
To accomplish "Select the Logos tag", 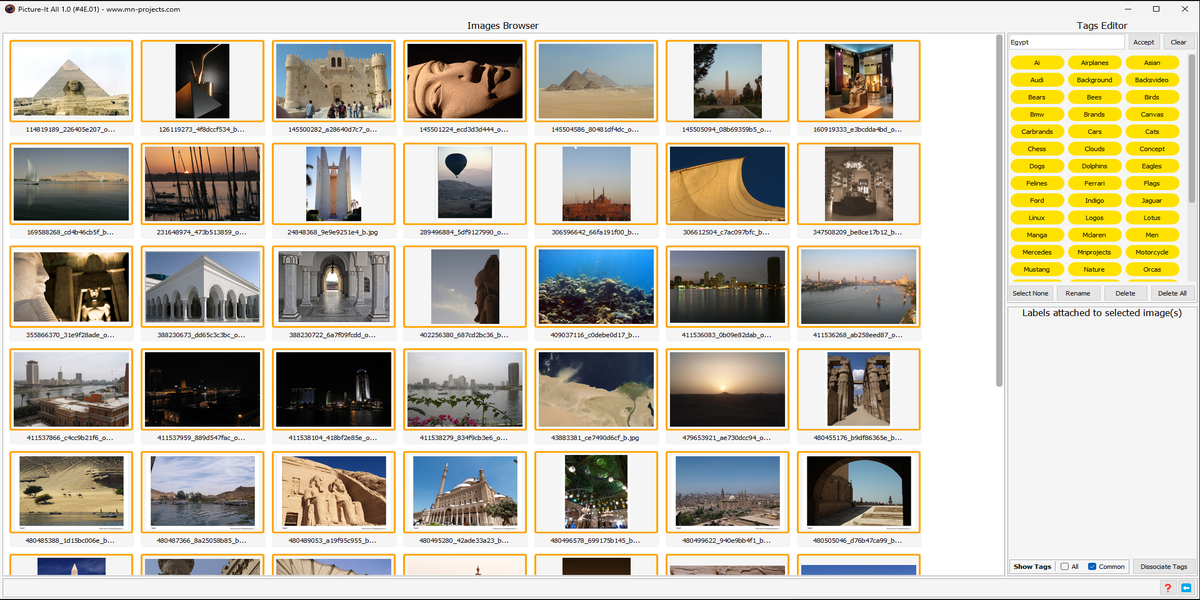I will [1095, 217].
